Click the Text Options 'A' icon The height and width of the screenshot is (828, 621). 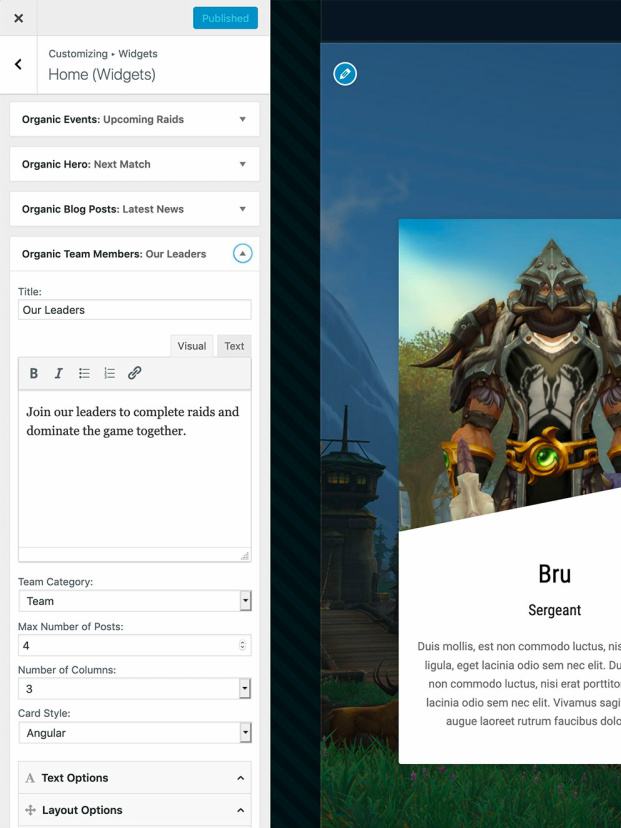coord(30,778)
